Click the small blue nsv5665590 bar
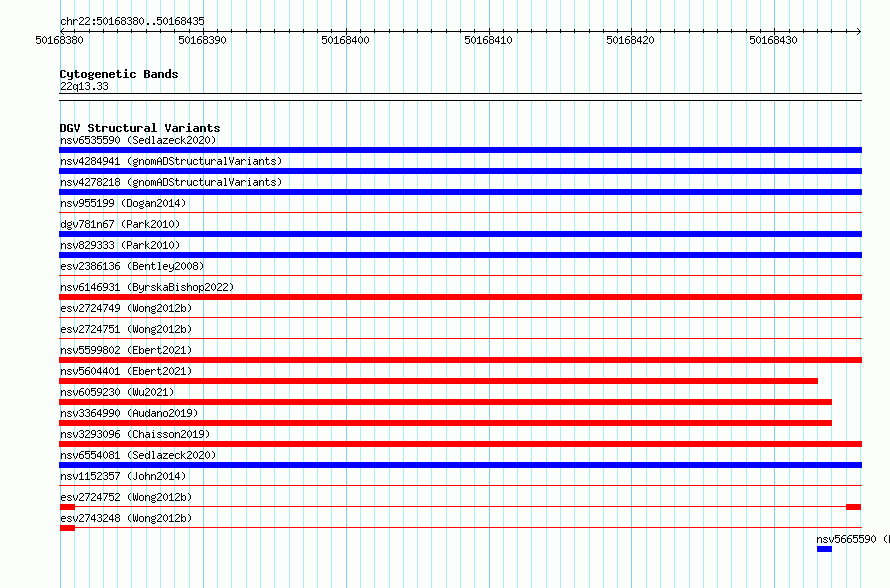 point(824,549)
